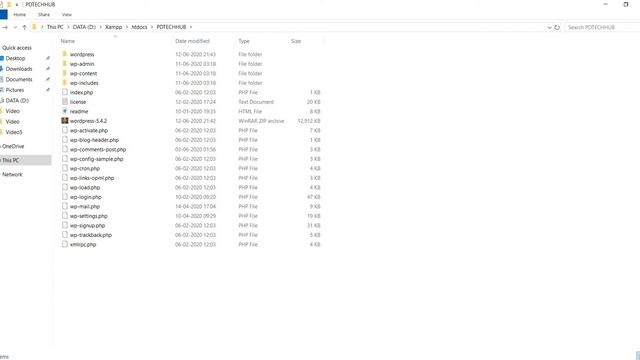
Task: Click the readme HTML file icon
Action: (64, 111)
